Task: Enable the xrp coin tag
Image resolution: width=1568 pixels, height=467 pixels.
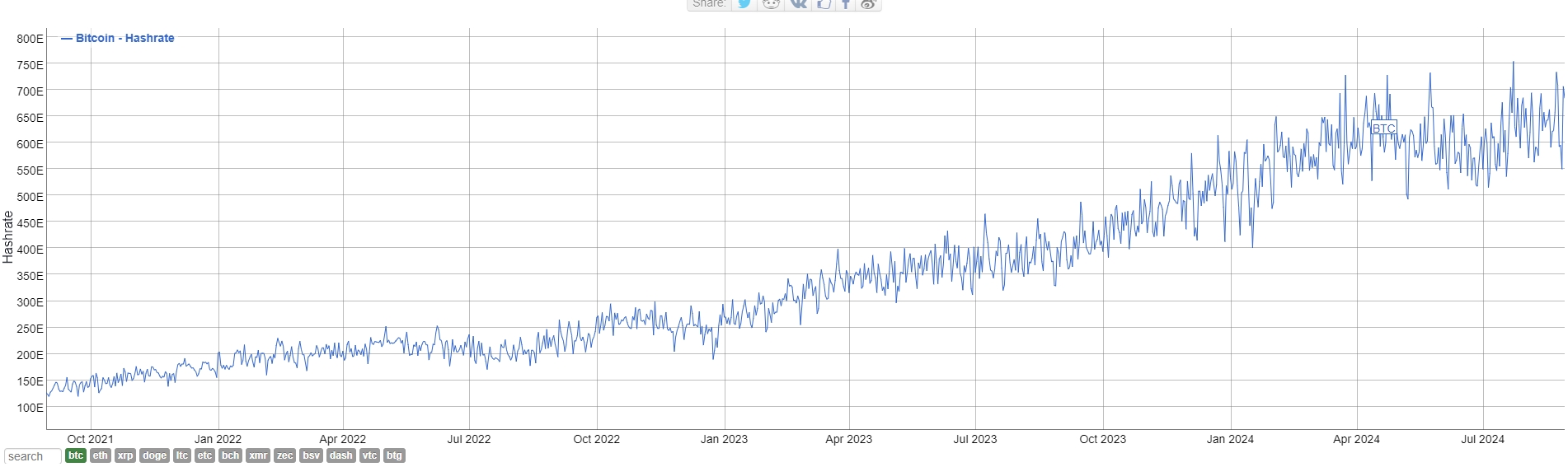Action: 124,455
